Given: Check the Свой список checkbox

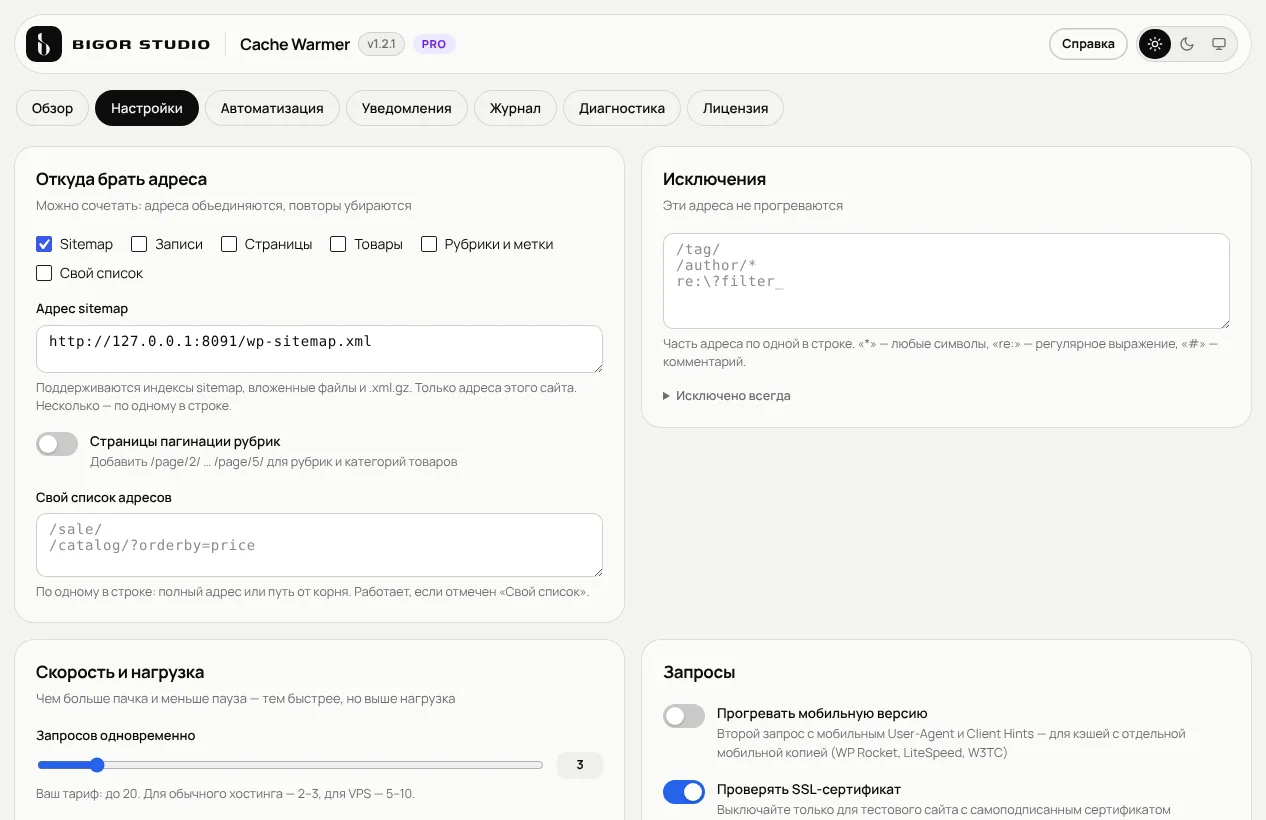Looking at the screenshot, I should point(44,273).
